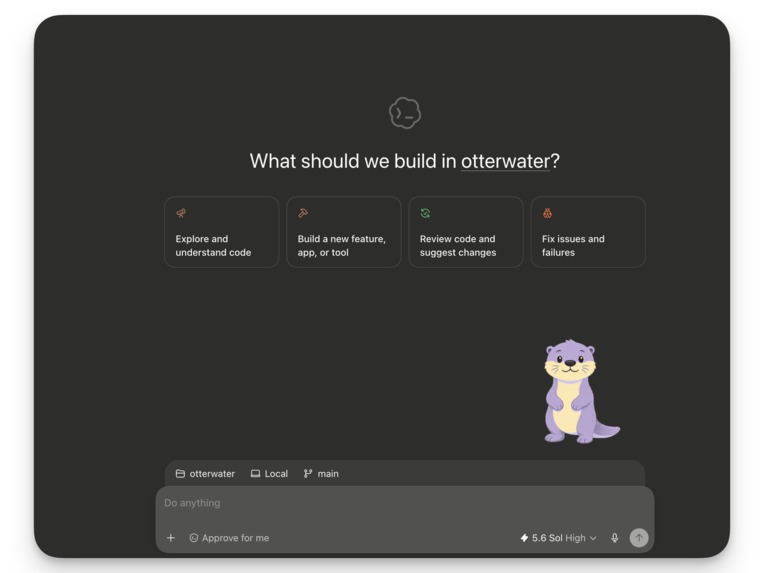Select Fix issues and failures card
The width and height of the screenshot is (764, 573).
pyautogui.click(x=588, y=232)
